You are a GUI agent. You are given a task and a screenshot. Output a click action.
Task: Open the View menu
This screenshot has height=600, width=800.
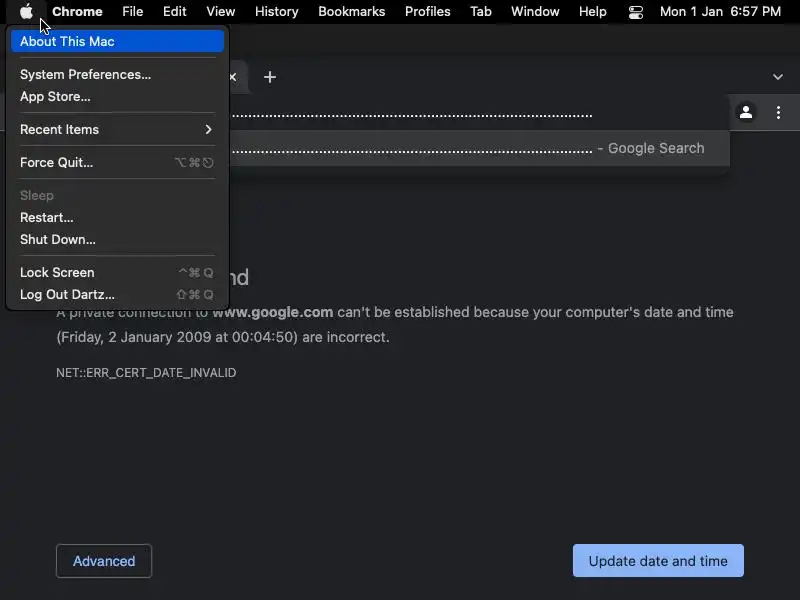(x=220, y=11)
